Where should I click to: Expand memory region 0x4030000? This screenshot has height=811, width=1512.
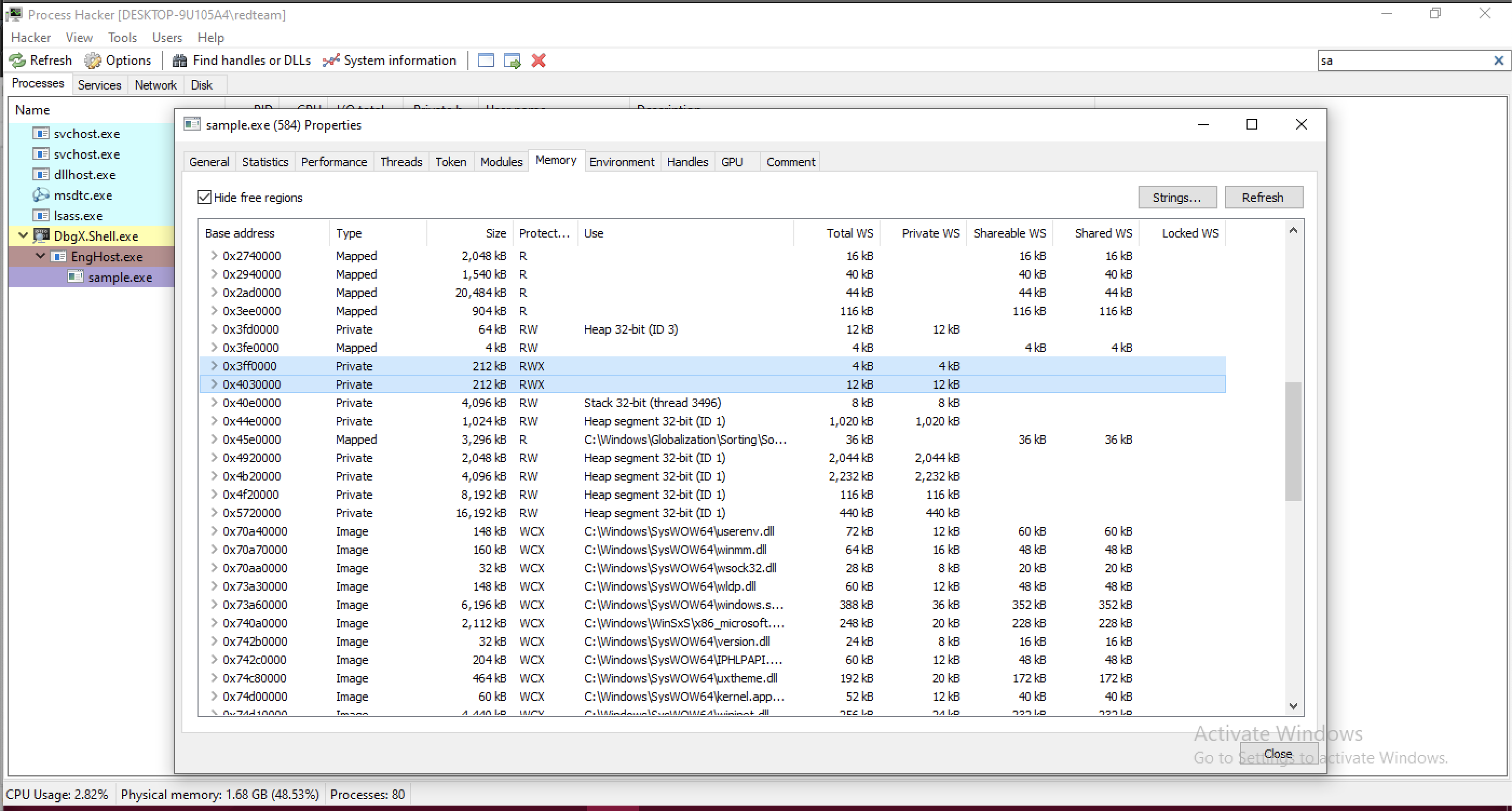214,384
